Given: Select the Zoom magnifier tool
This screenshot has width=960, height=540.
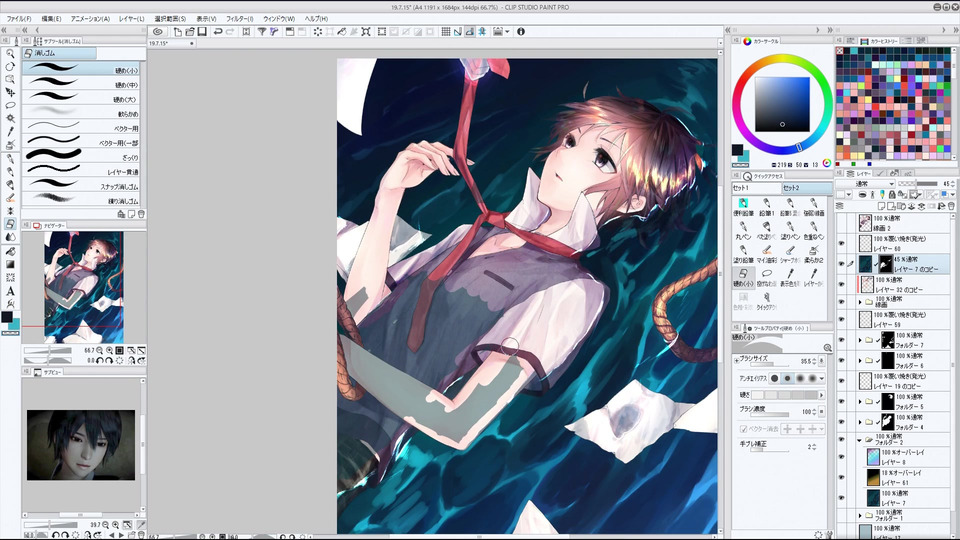Looking at the screenshot, I should [x=10, y=54].
